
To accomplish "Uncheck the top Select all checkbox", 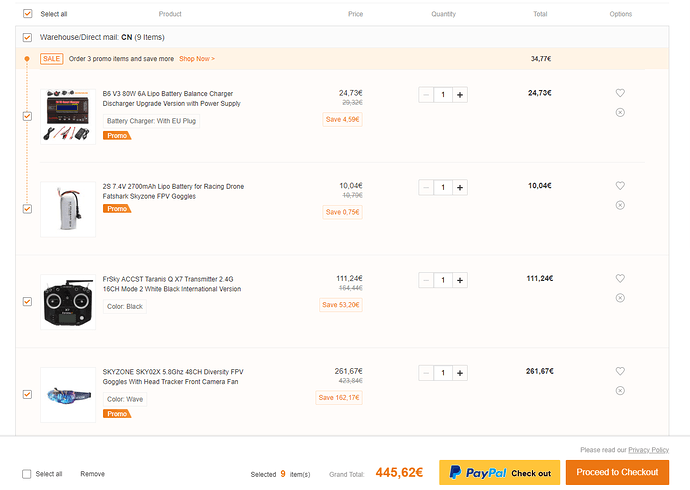I will 27,14.
